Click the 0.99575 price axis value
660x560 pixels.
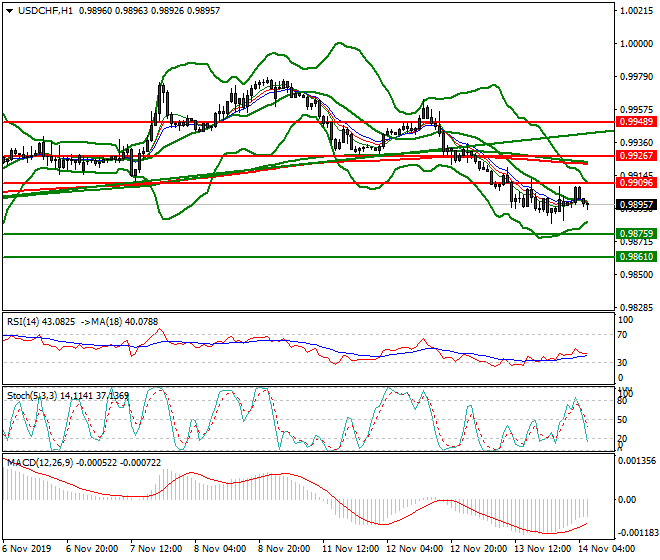636,109
